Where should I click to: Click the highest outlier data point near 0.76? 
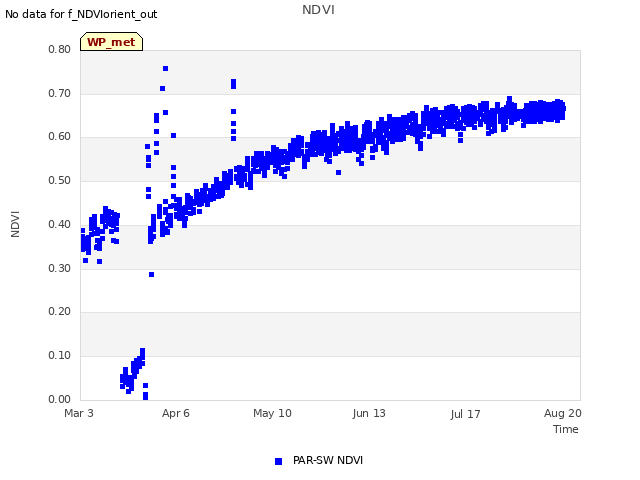(x=165, y=69)
